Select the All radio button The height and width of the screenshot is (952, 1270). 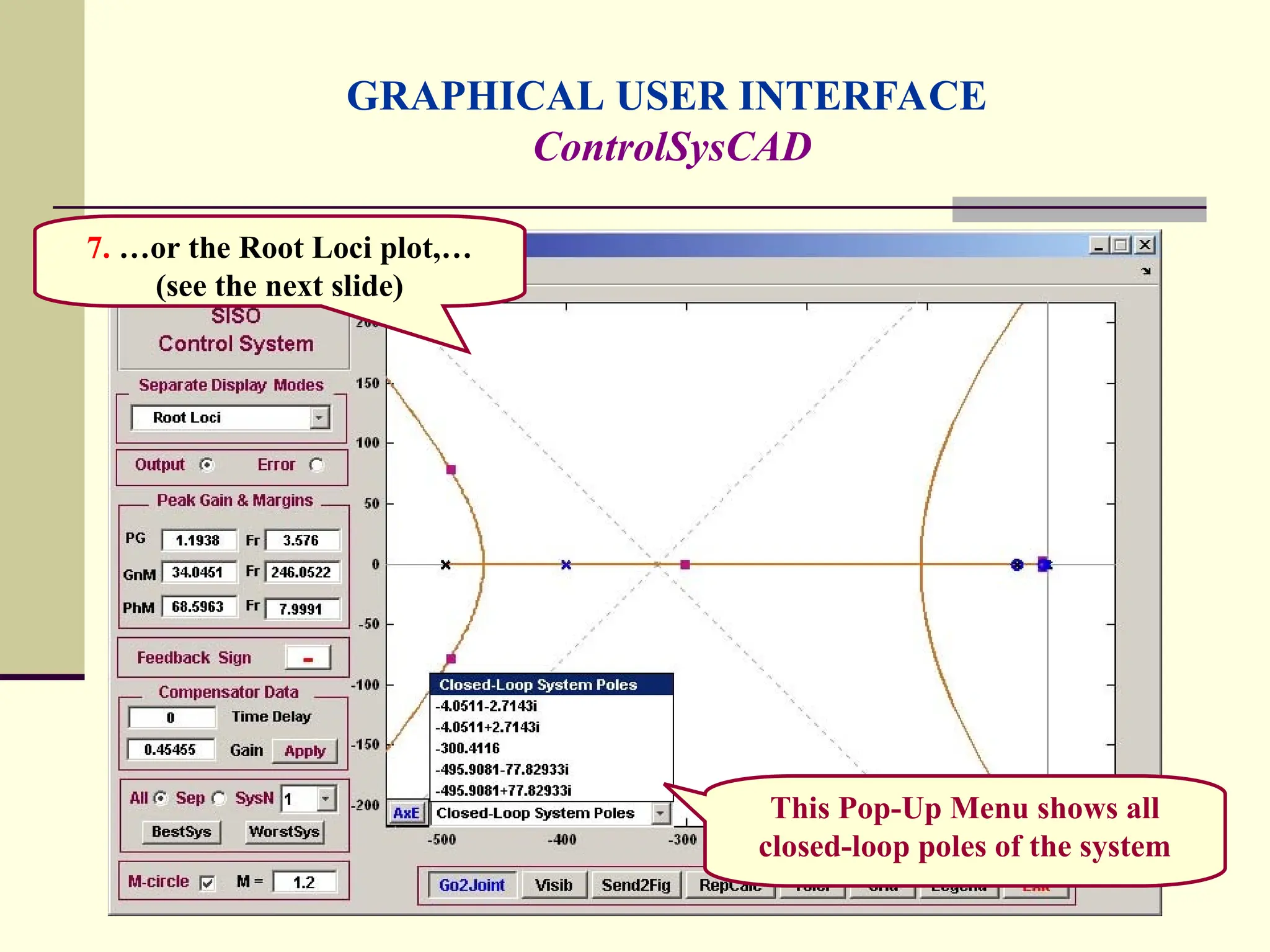(161, 798)
